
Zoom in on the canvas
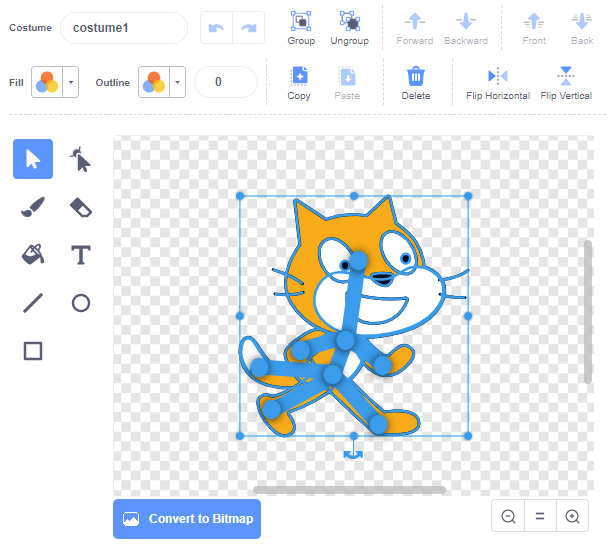[x=572, y=517]
